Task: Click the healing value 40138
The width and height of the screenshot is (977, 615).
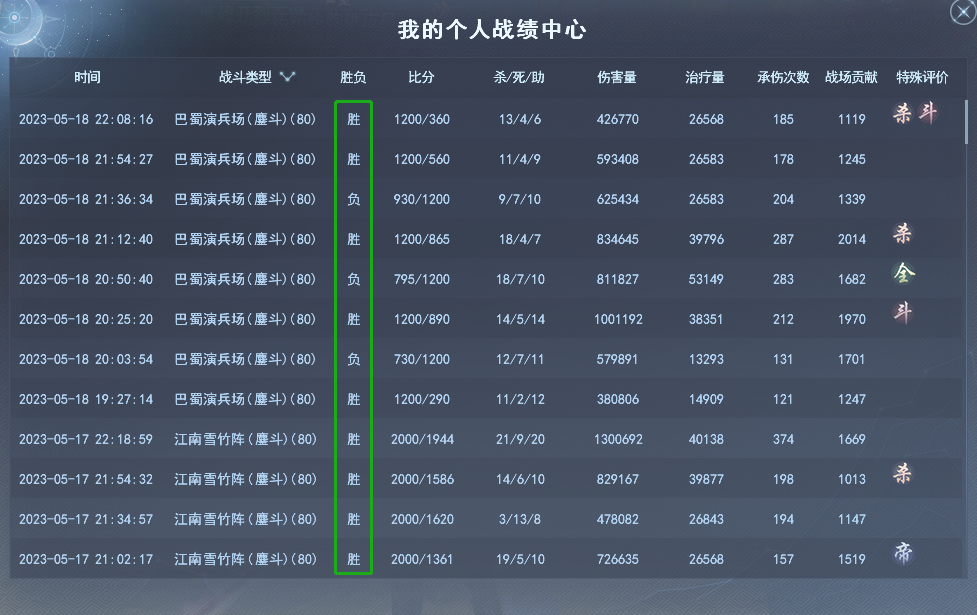Action: pyautogui.click(x=706, y=439)
